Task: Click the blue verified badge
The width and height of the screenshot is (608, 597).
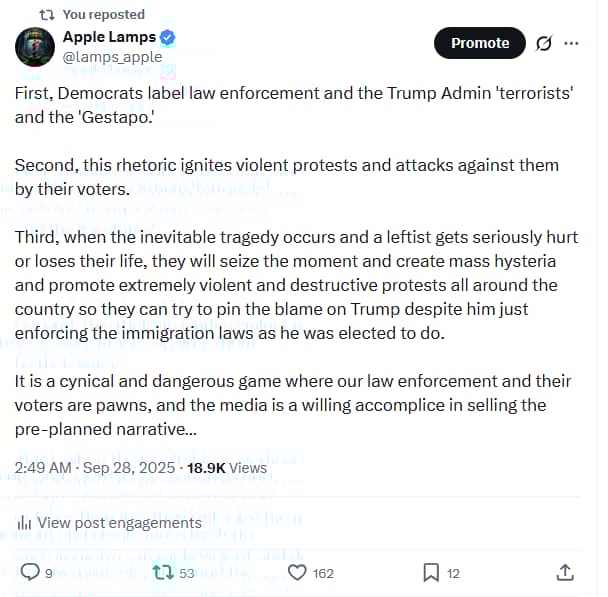Action: click(169, 38)
